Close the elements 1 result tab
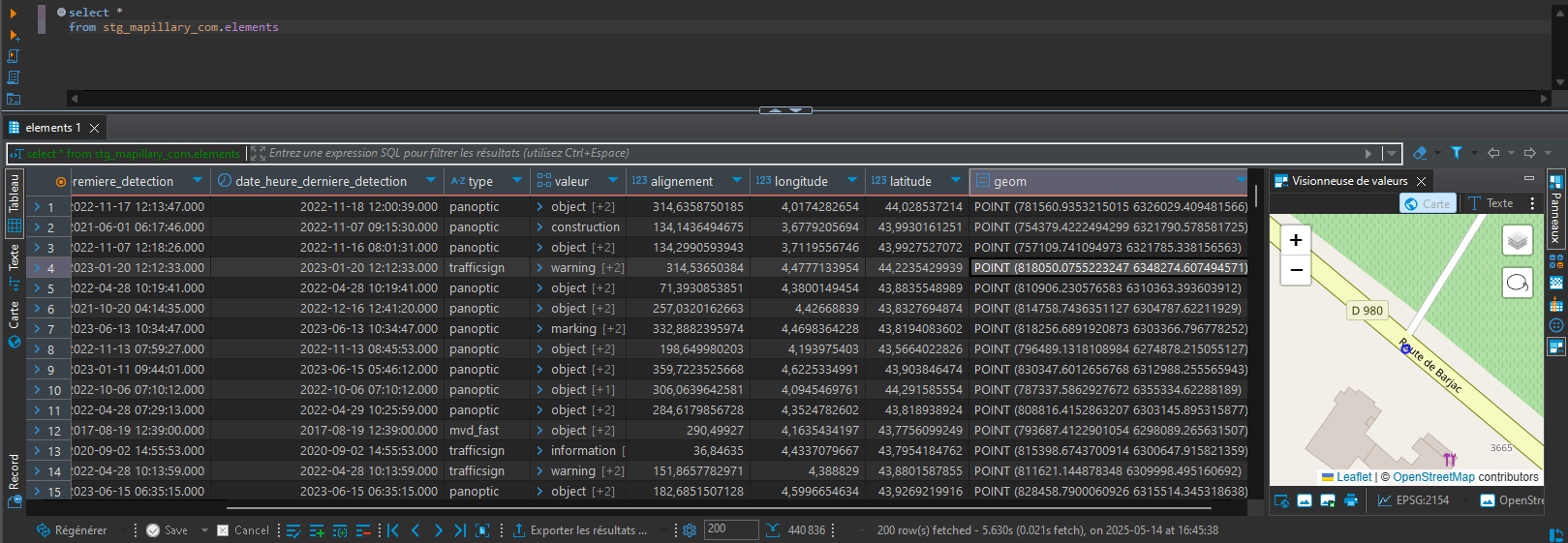Image resolution: width=1568 pixels, height=543 pixels. pyautogui.click(x=94, y=128)
